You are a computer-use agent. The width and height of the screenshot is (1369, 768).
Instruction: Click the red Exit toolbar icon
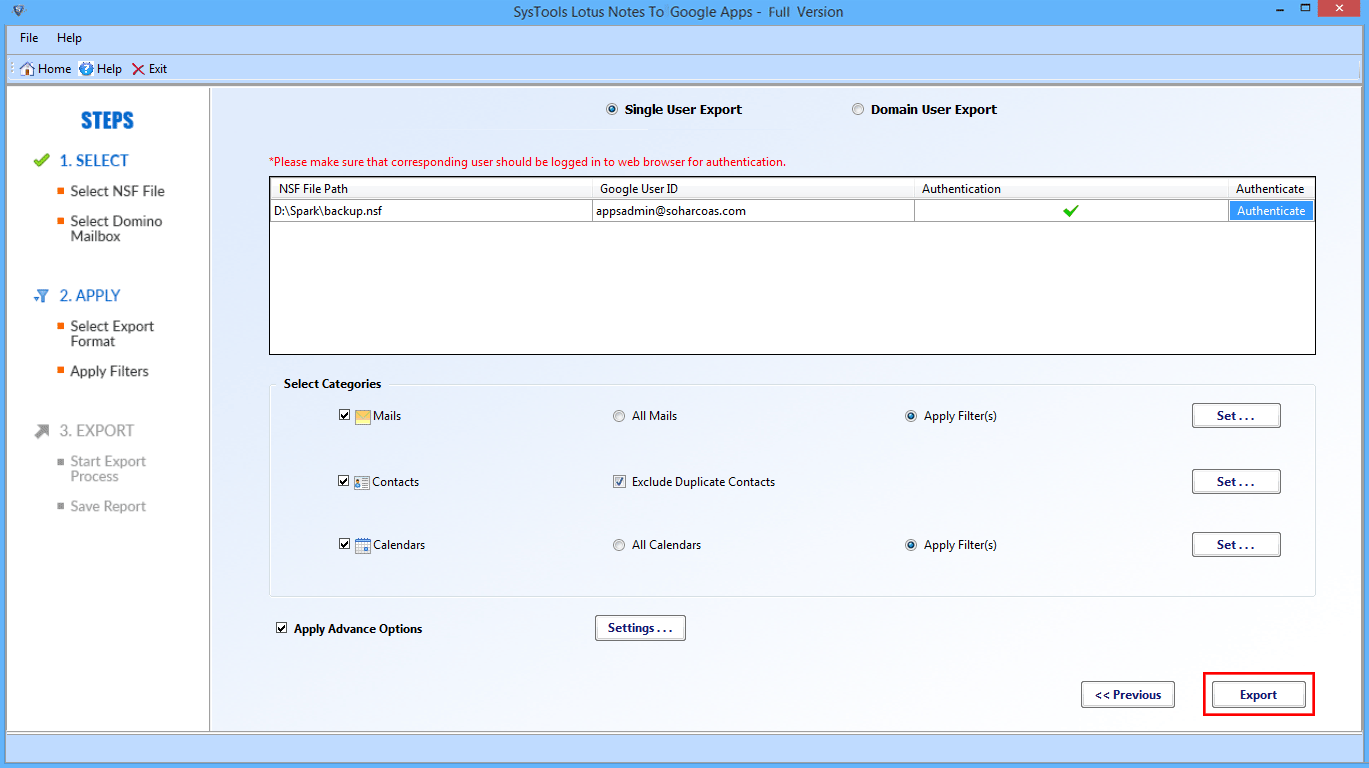(x=138, y=69)
